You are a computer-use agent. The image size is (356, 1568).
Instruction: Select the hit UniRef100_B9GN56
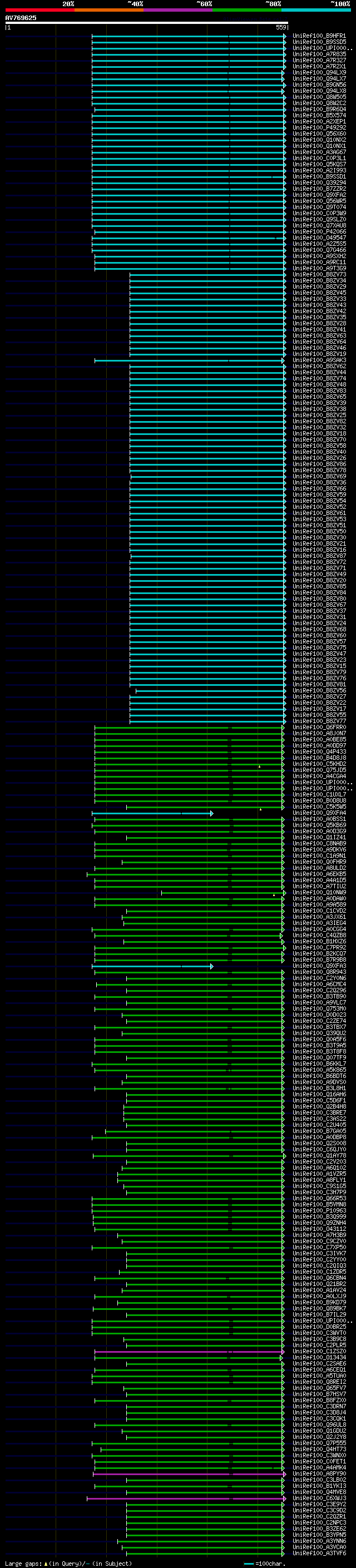tap(319, 85)
